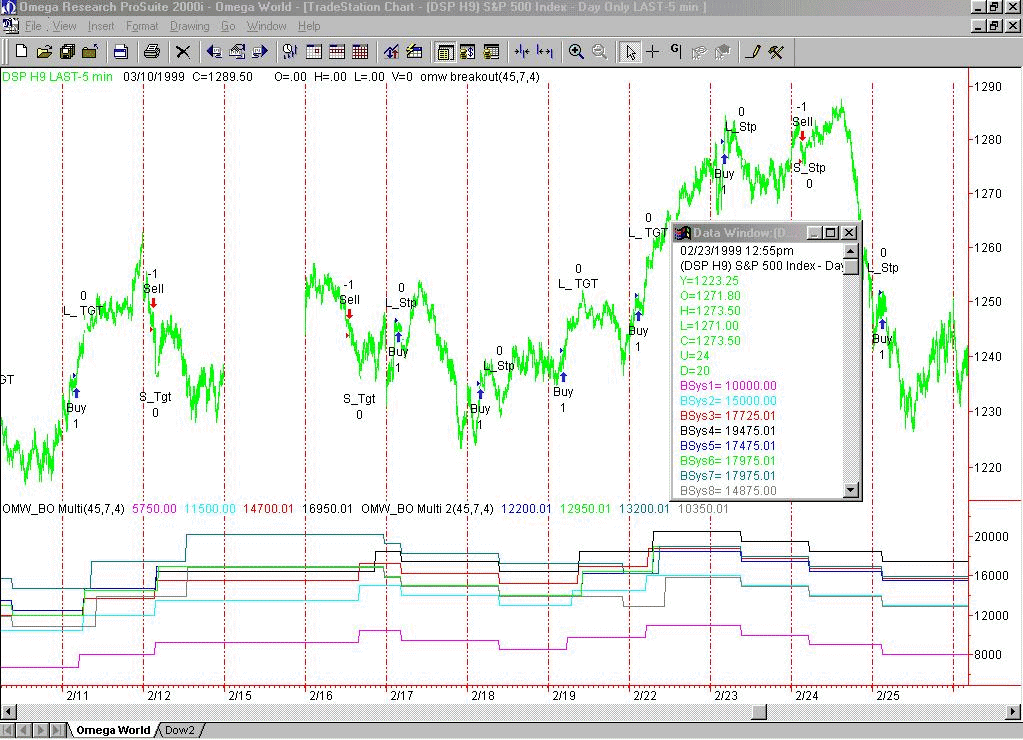
Task: Click the Zoom In magnifier icon
Action: point(576,52)
